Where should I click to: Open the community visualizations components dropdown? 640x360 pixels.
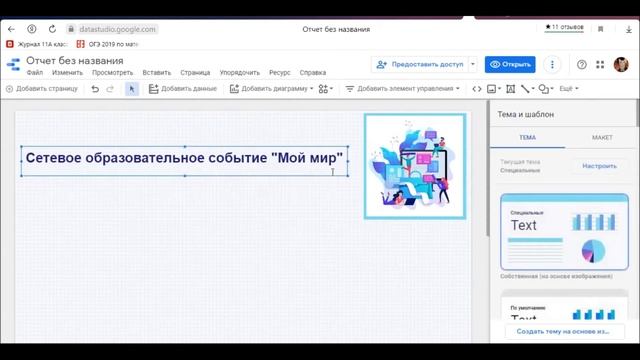click(326, 89)
